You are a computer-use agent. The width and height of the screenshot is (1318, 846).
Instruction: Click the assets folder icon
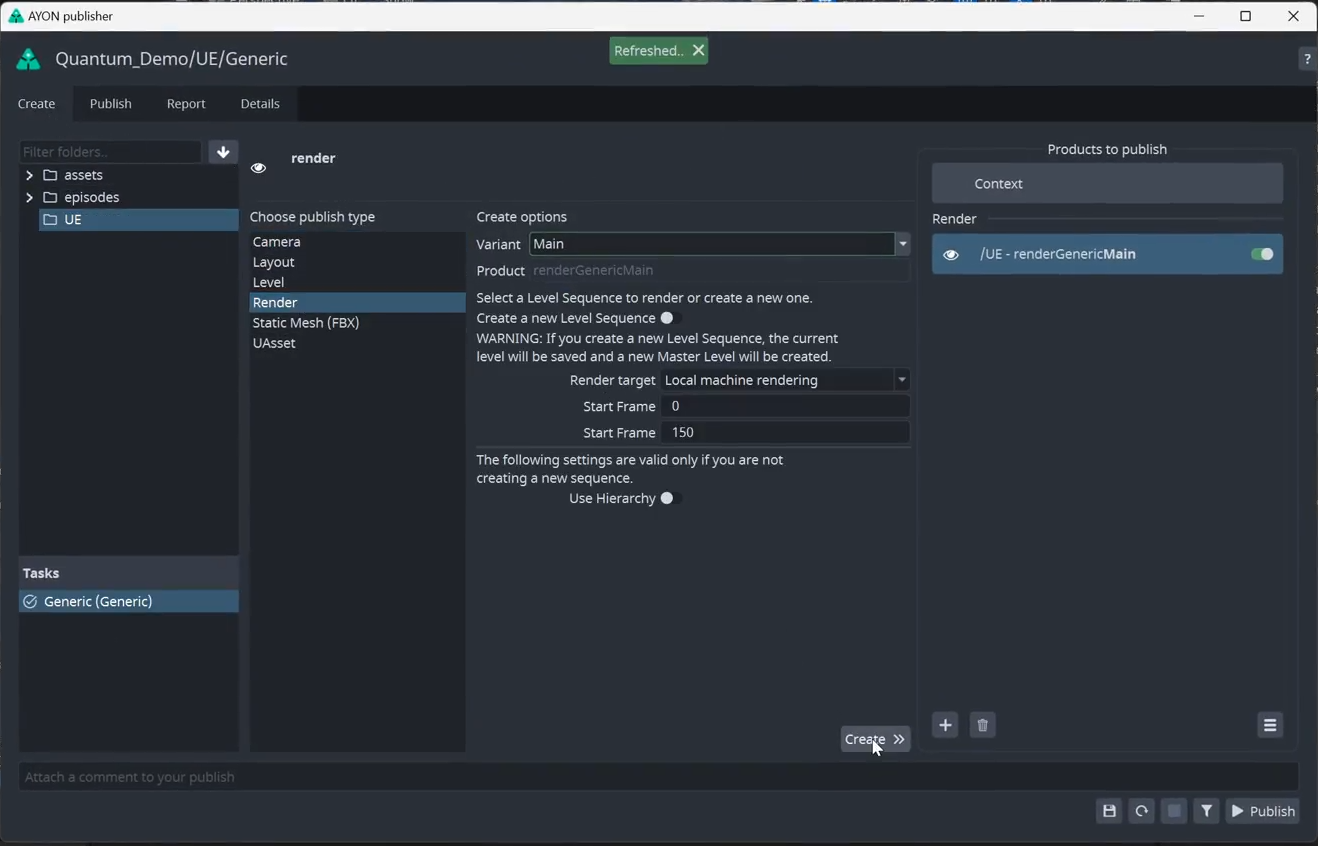pyautogui.click(x=50, y=175)
